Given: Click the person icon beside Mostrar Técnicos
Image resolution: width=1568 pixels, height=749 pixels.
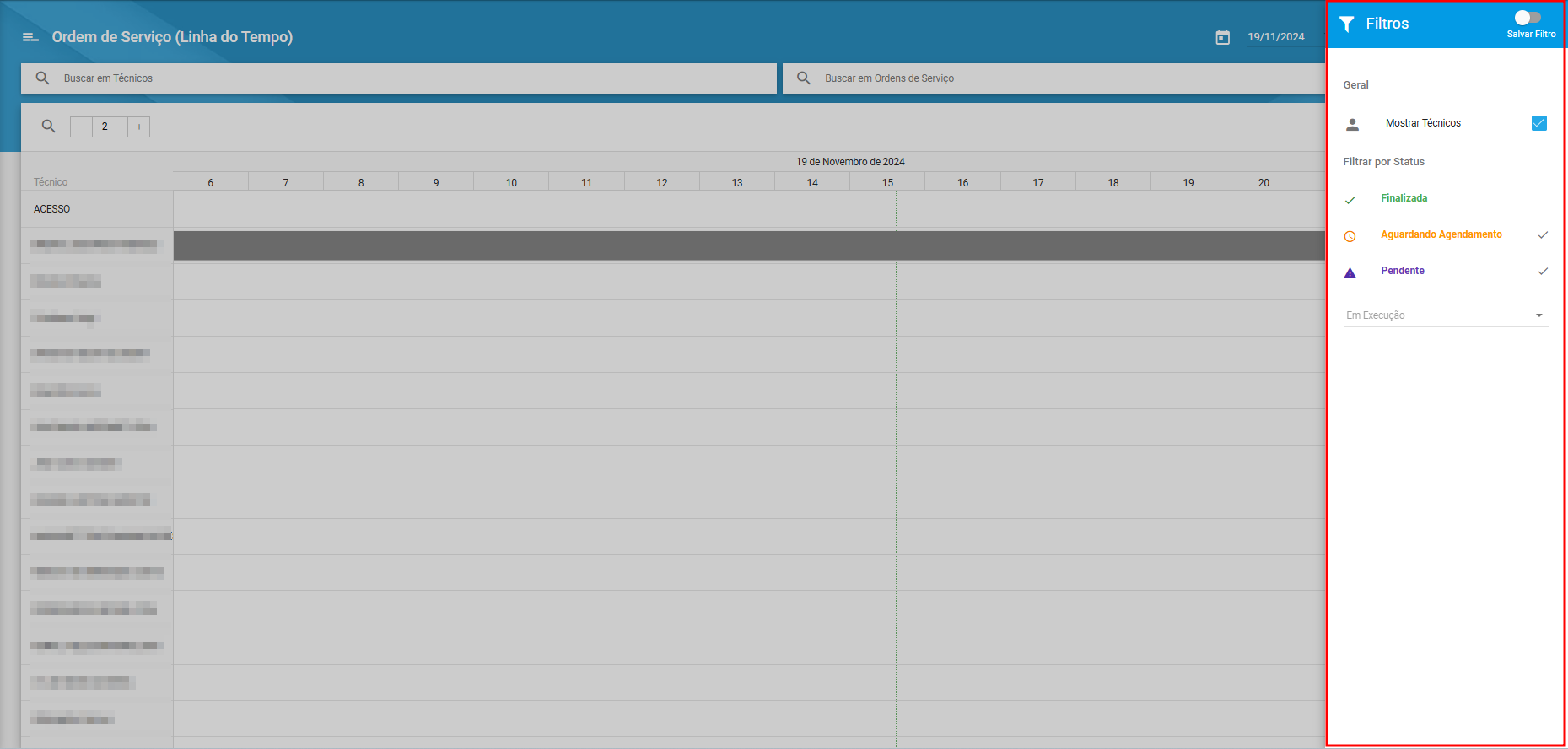Looking at the screenshot, I should (x=1352, y=124).
